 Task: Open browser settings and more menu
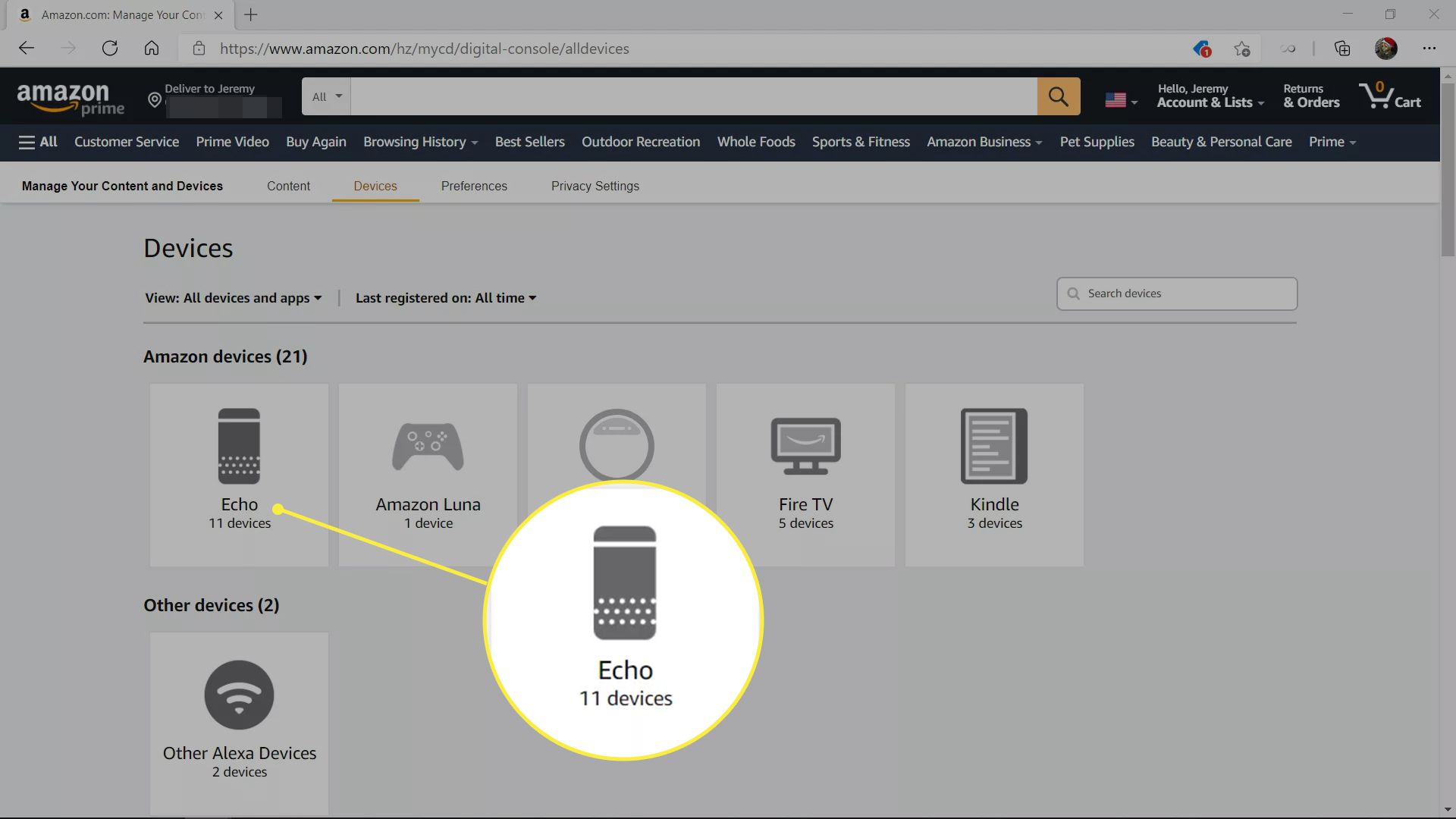tap(1429, 49)
